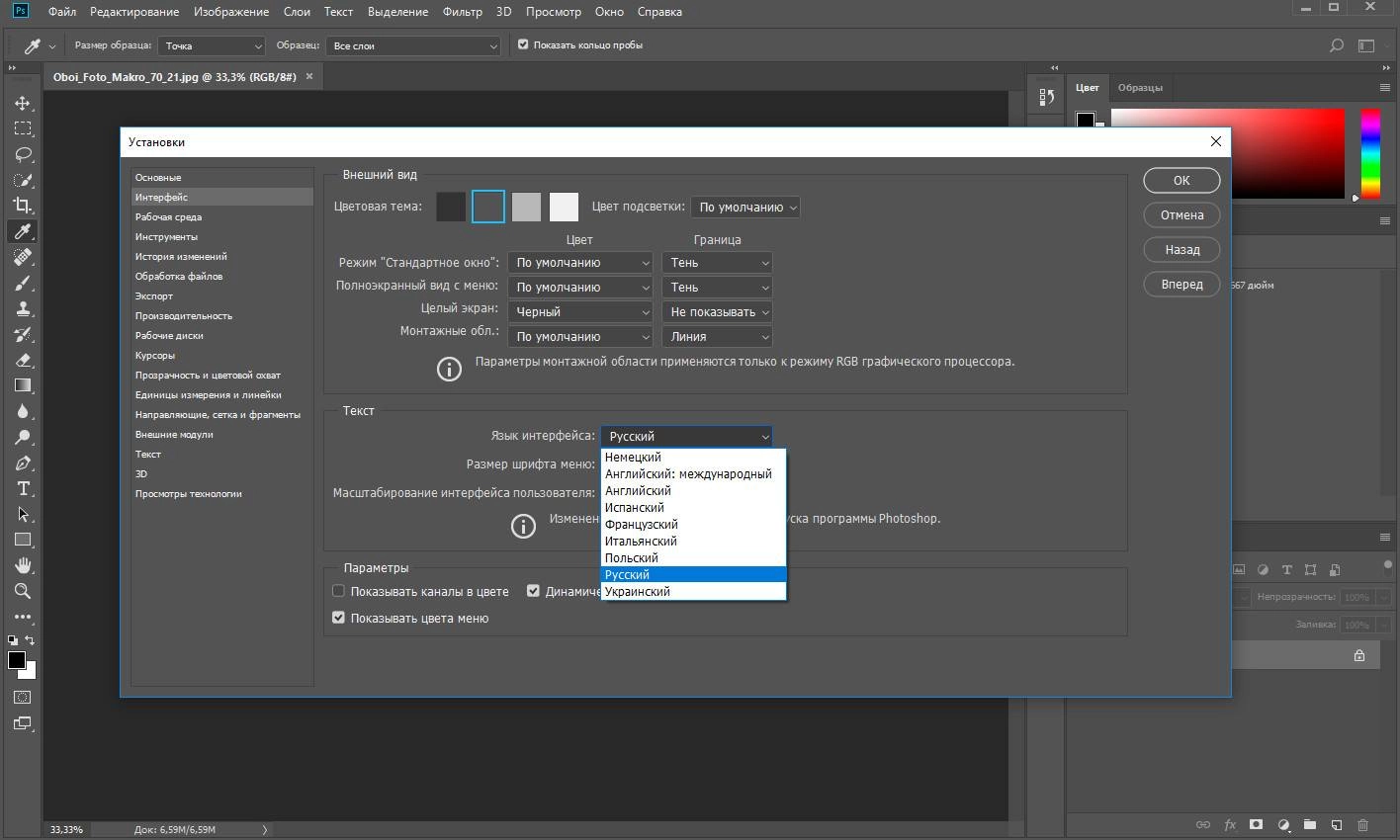Select the Path Selection tool
This screenshot has width=1400, height=840.
pos(22,514)
